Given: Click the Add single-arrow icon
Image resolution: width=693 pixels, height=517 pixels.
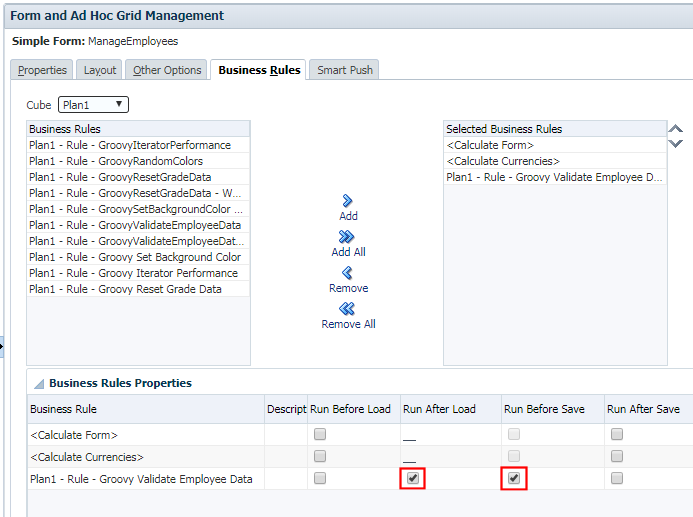Looking at the screenshot, I should click(x=348, y=201).
